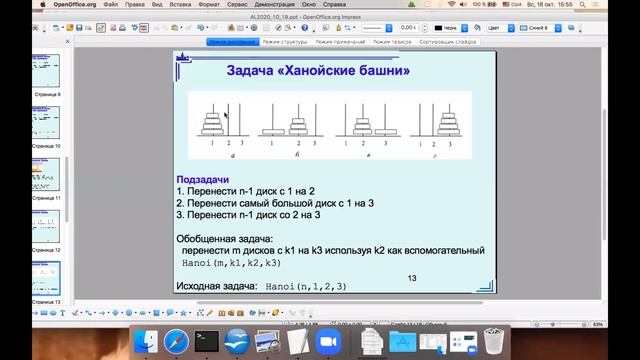This screenshot has height=360, width=640.
Task: Select slide thumbnail Страница 12
Action: click(x=46, y=226)
